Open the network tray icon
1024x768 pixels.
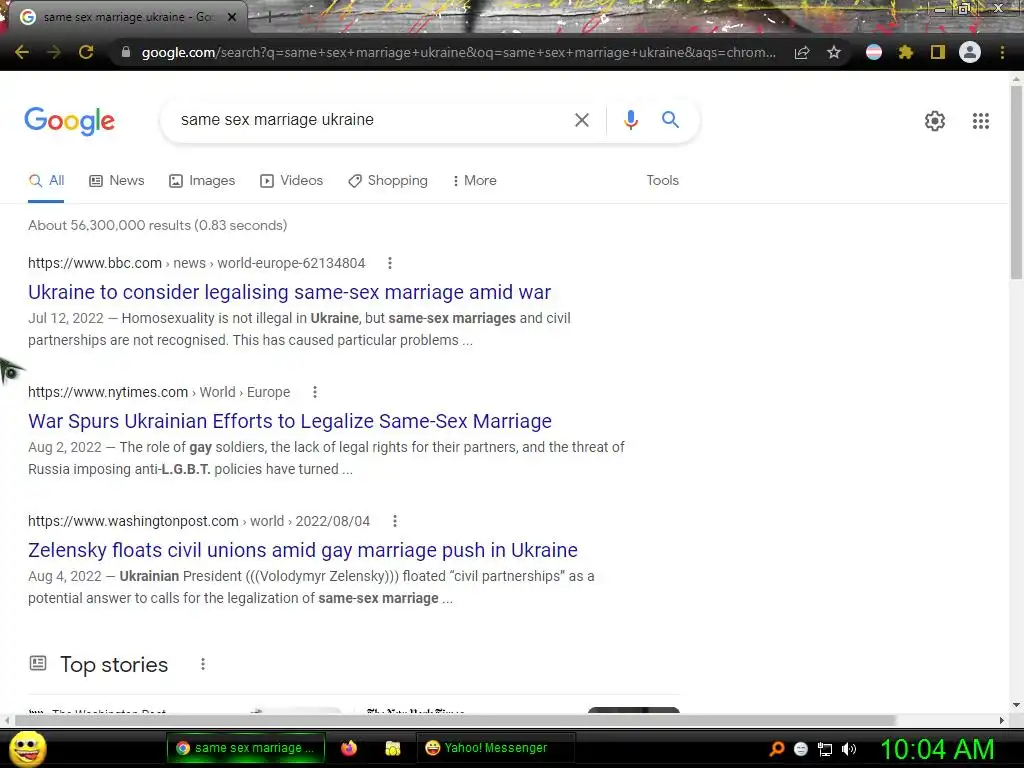point(825,749)
